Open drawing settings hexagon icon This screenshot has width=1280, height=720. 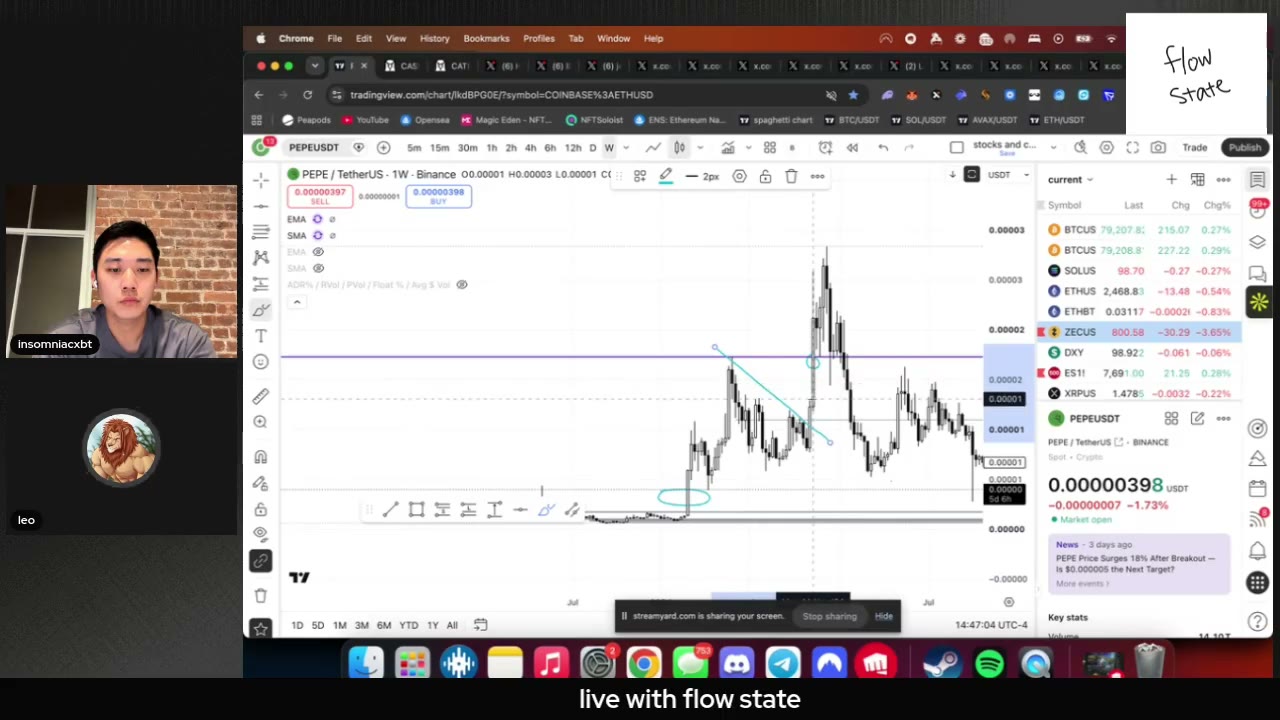(x=739, y=176)
